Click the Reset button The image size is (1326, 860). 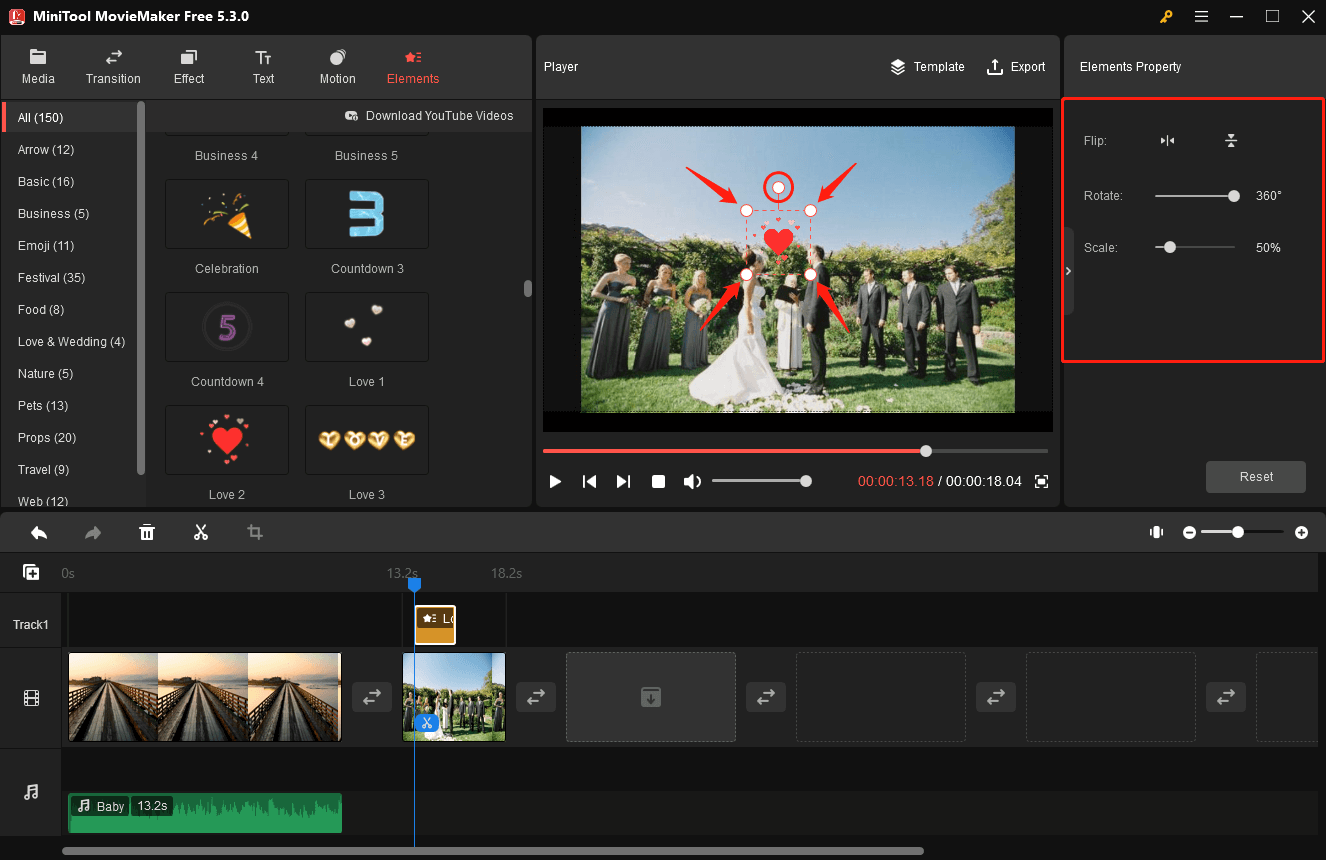point(1256,477)
